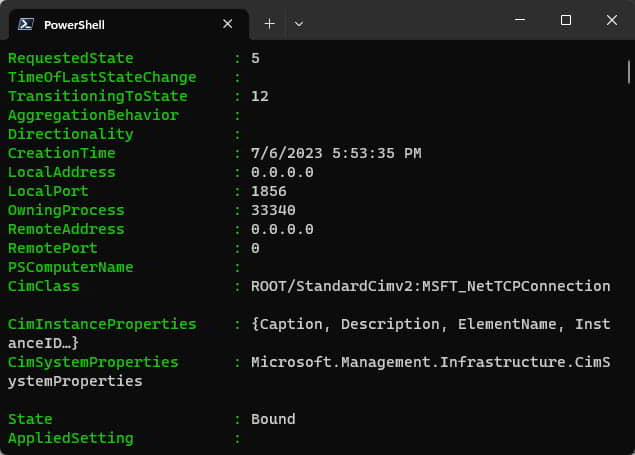
Task: Click the OwningProcess value 33340
Action: [x=273, y=210]
